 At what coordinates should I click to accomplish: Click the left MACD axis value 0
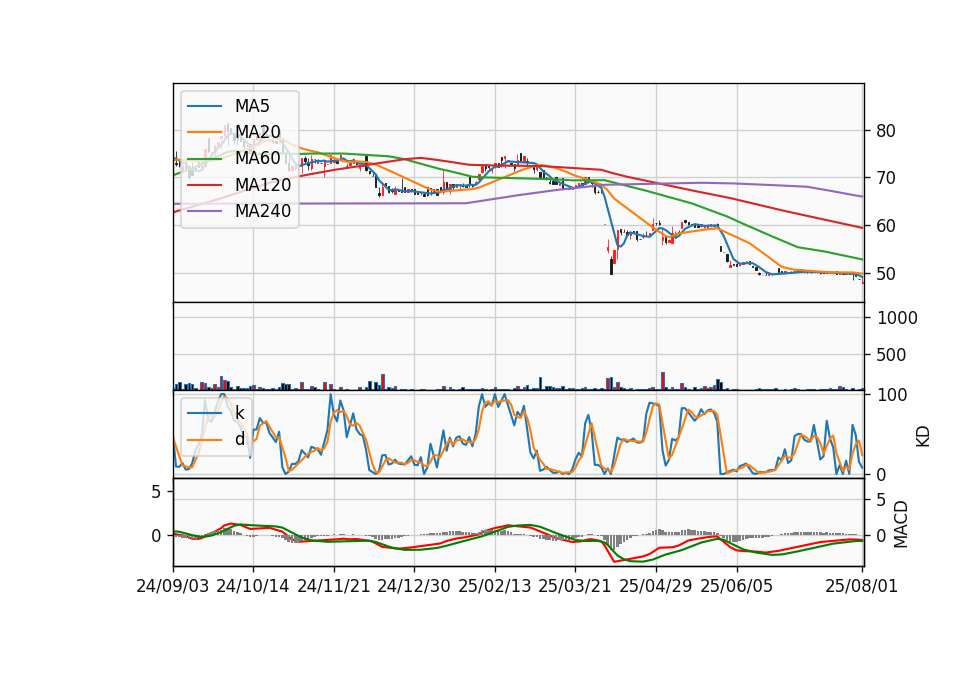click(x=156, y=536)
